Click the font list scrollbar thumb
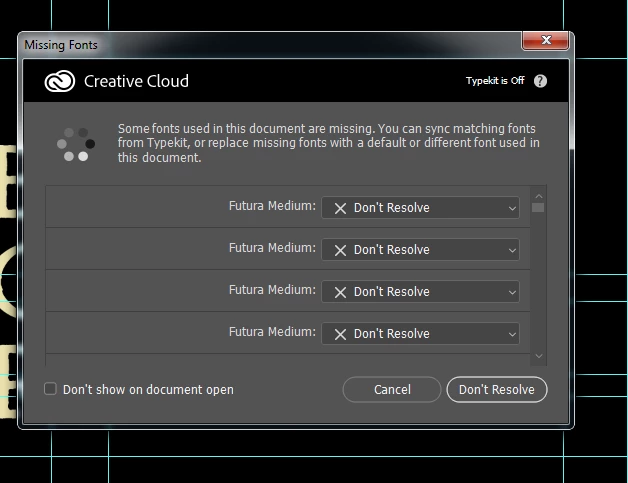The height and width of the screenshot is (483, 628). tap(538, 207)
